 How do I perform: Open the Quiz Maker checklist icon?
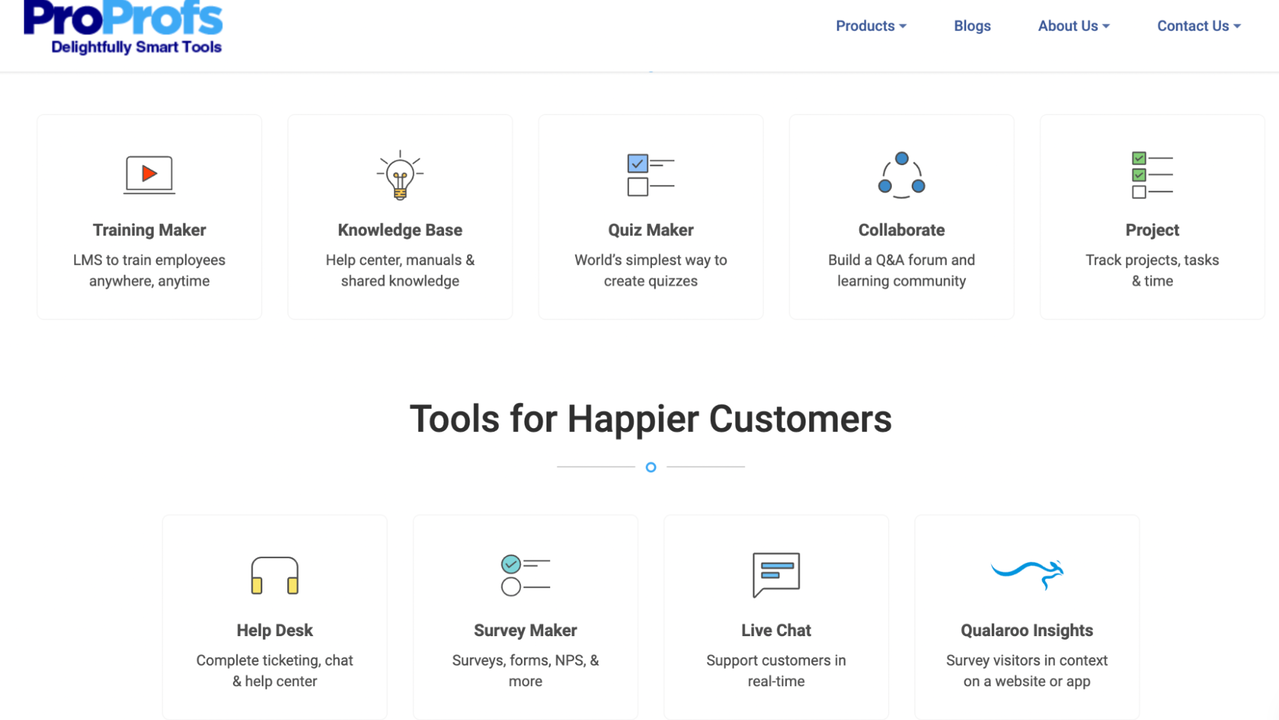click(x=651, y=172)
